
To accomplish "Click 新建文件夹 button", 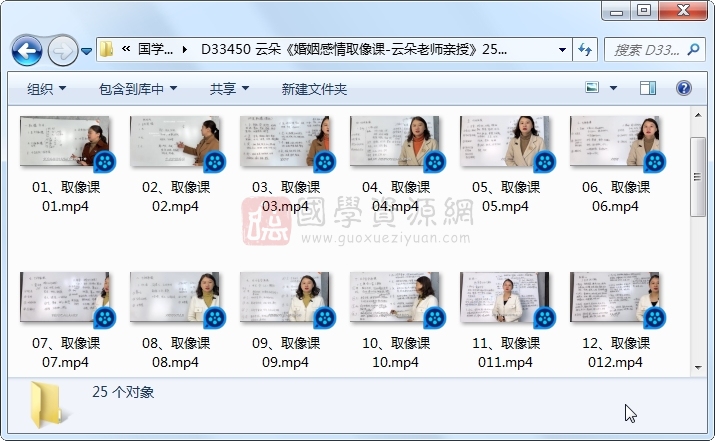I will click(314, 89).
